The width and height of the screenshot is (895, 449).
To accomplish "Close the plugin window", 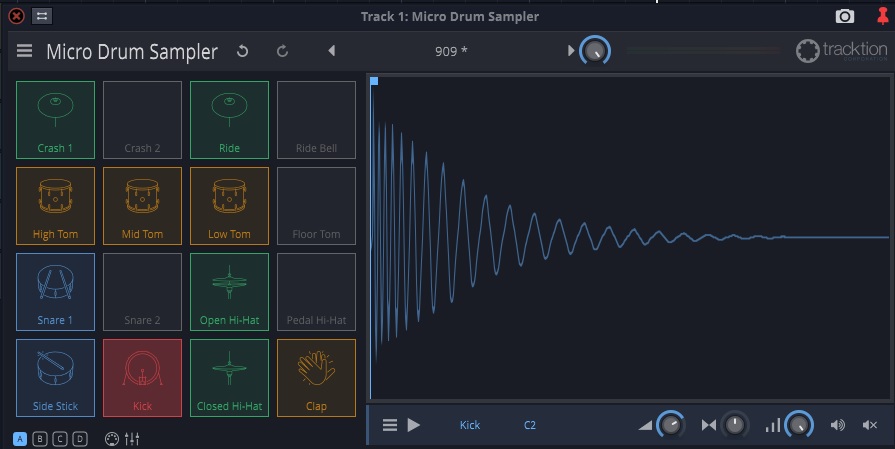I will tap(17, 16).
